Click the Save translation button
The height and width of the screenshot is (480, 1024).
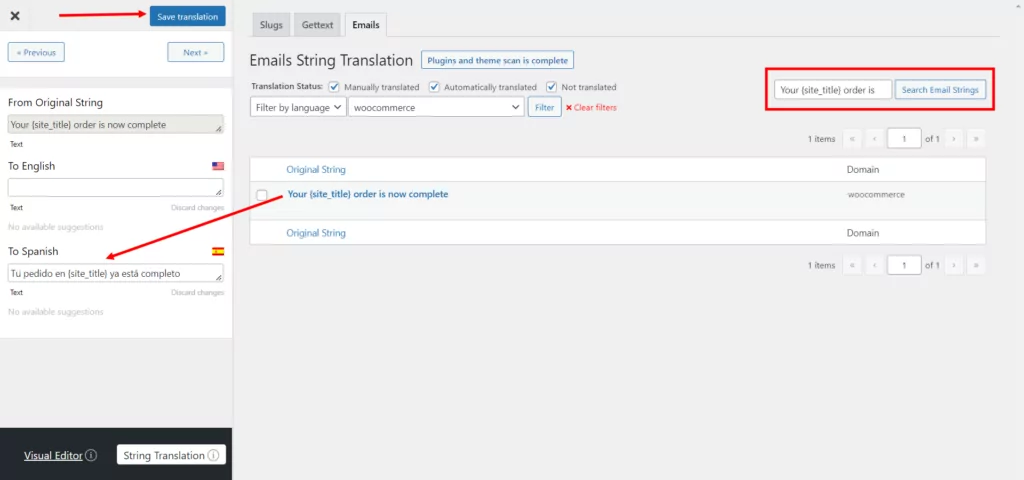pyautogui.click(x=187, y=16)
